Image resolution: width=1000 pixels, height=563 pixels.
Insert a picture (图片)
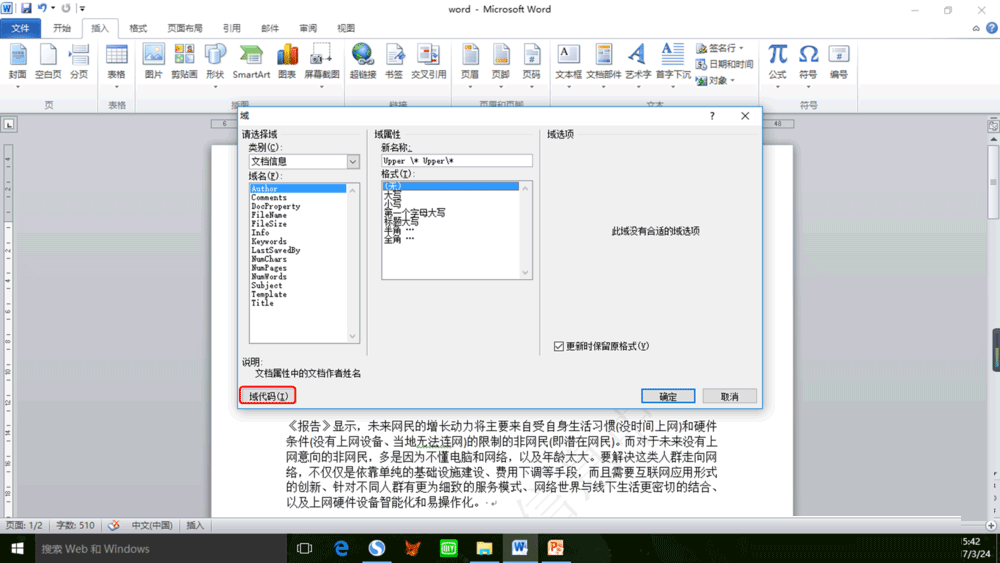point(154,62)
